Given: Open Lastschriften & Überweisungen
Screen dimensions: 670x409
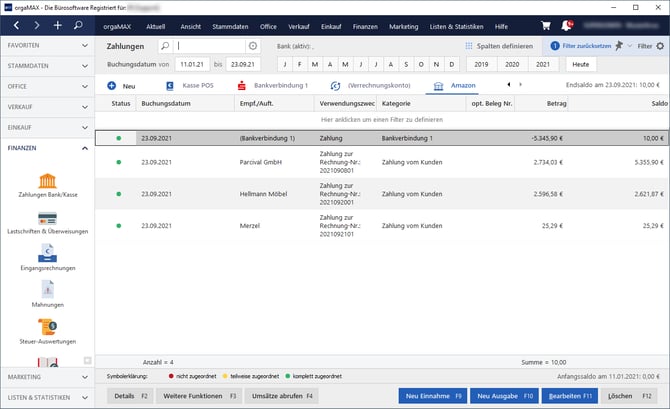Looking at the screenshot, I should (47, 223).
